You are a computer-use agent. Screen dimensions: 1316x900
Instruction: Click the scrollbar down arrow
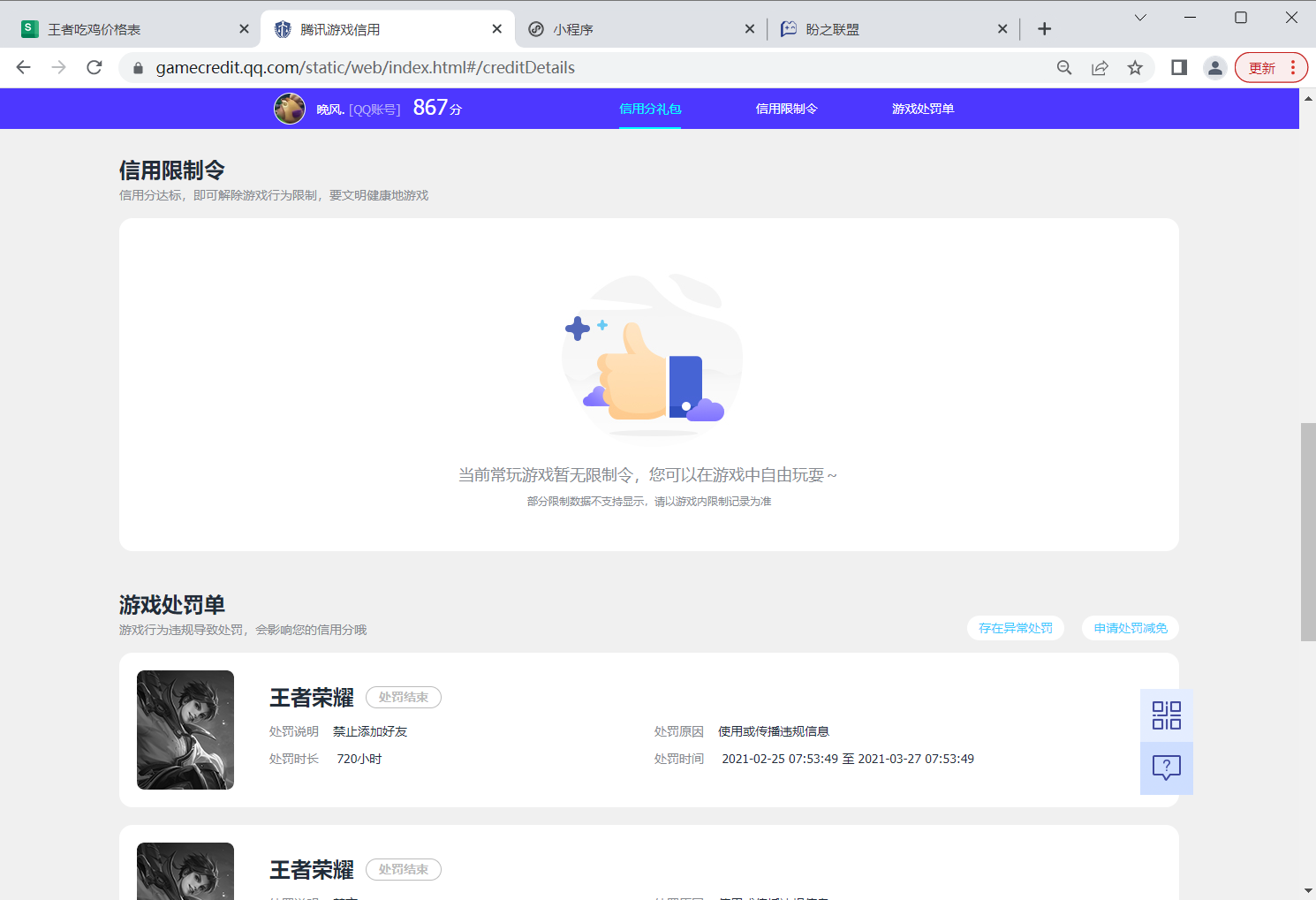1308,891
